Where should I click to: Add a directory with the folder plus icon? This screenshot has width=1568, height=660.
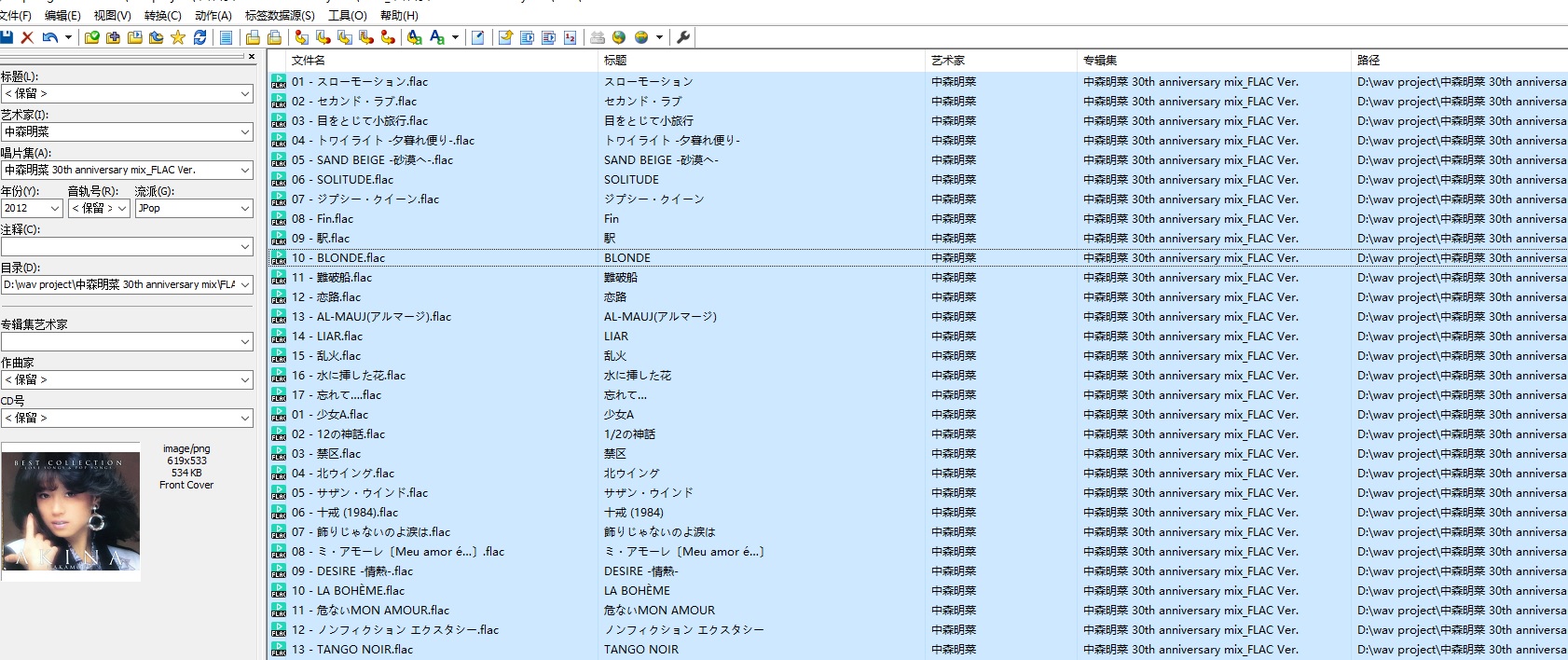coord(113,37)
